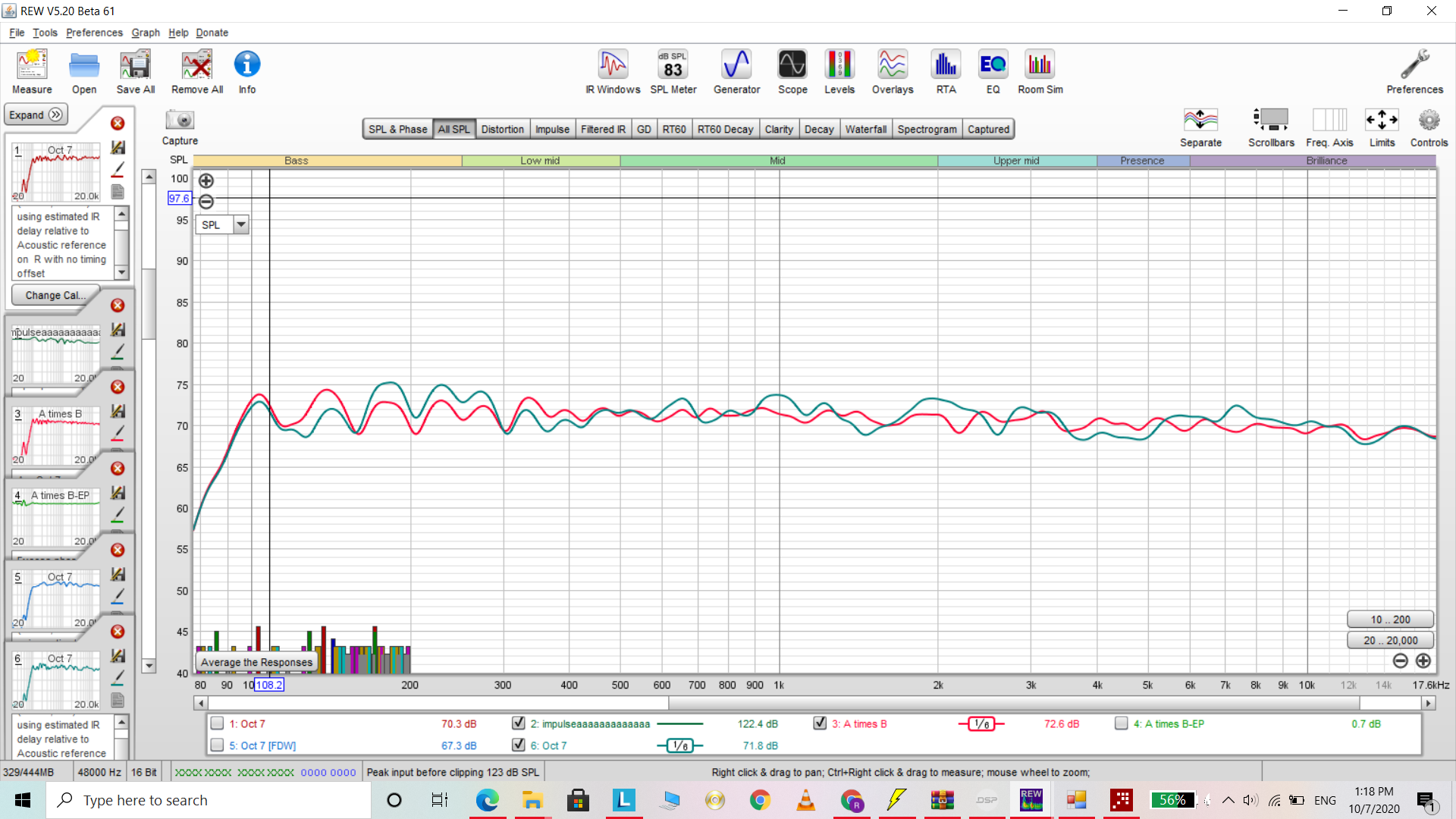
Task: Toggle the 2: impulseaaaa trace checkbox
Action: [519, 723]
